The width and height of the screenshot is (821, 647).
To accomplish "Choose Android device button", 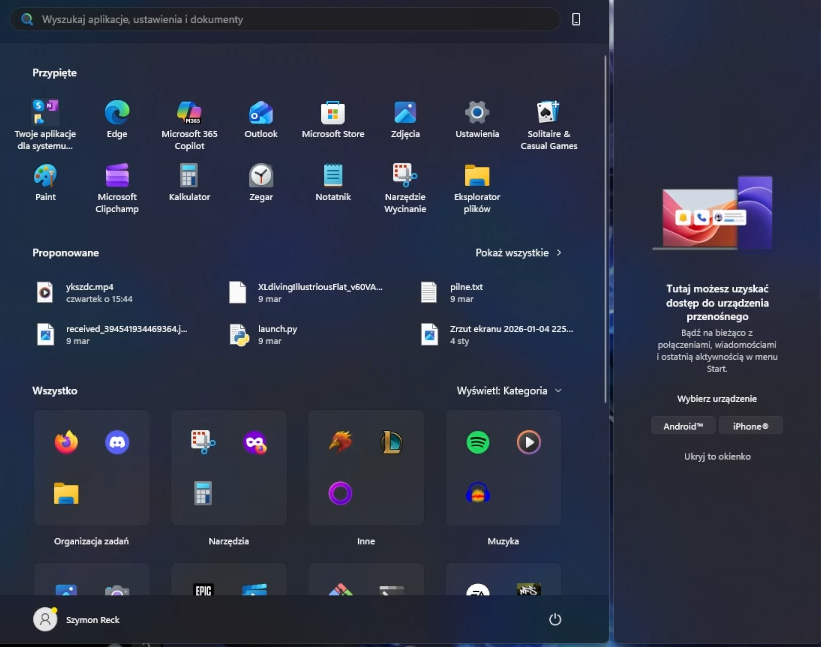I will [x=683, y=426].
